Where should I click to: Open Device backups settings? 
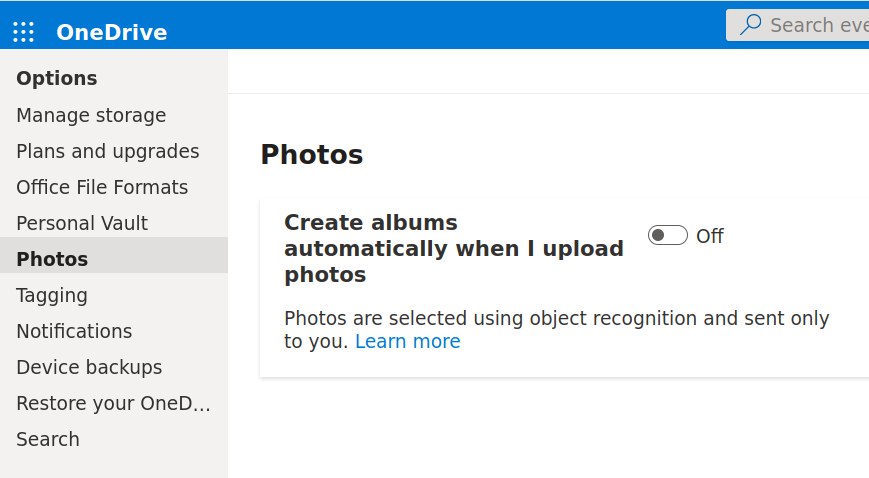coord(89,368)
